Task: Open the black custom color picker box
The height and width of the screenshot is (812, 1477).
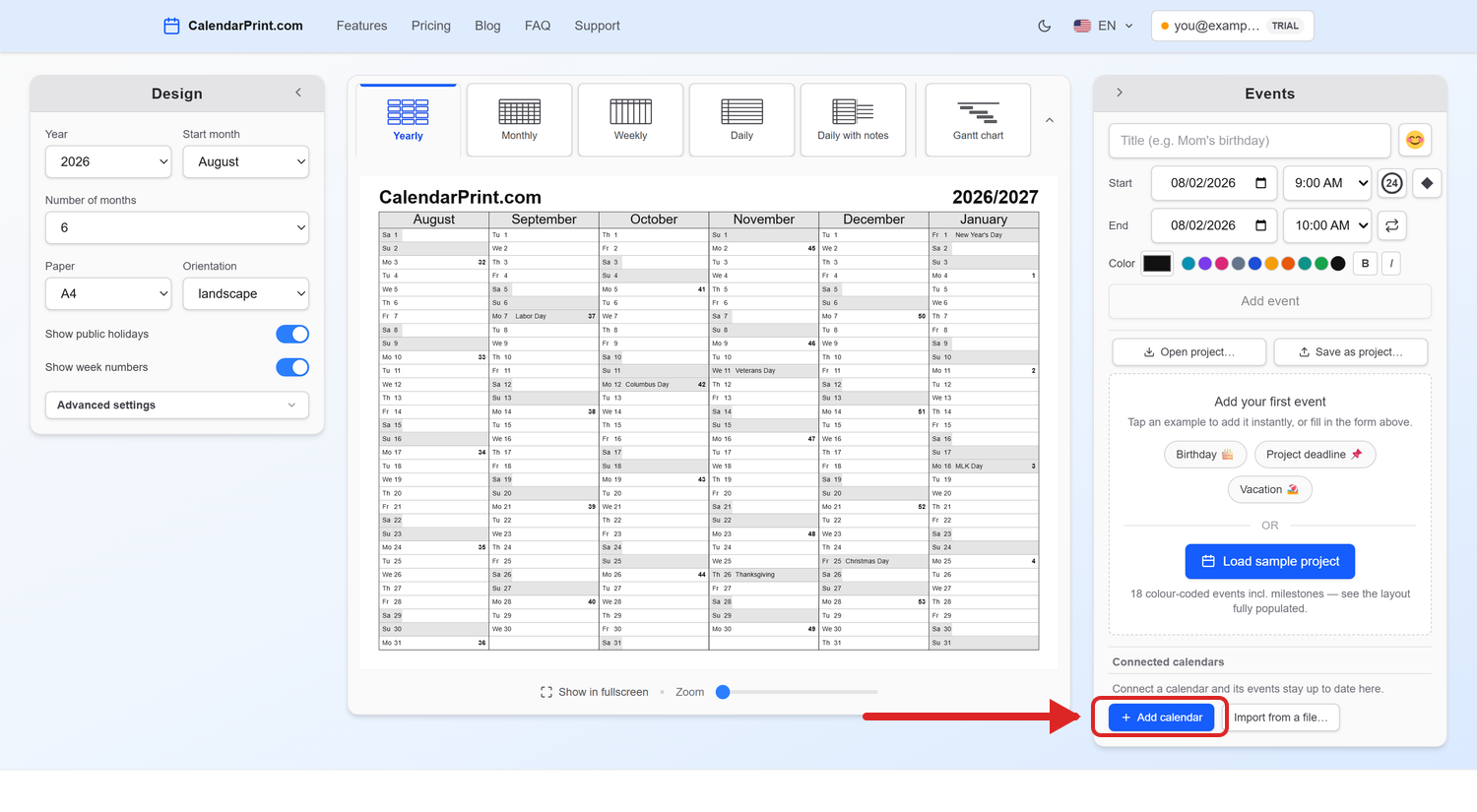Action: tap(1157, 263)
